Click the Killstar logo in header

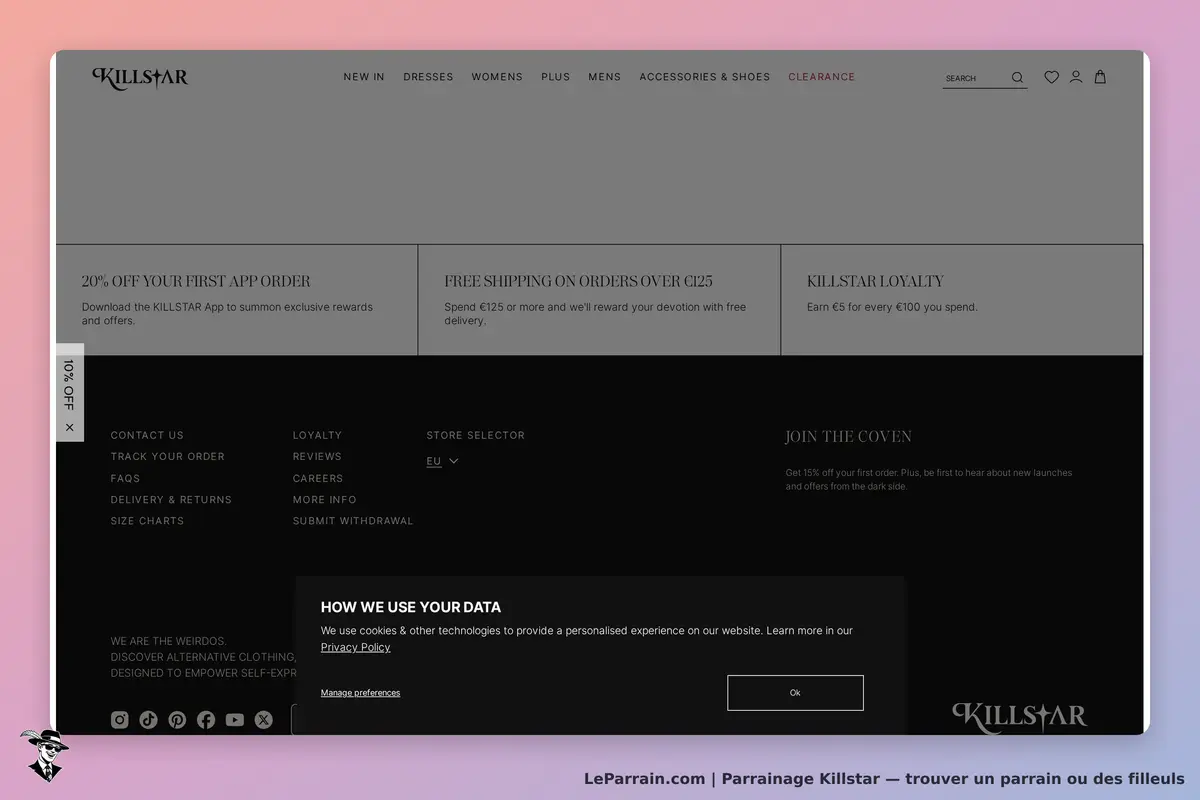pyautogui.click(x=140, y=78)
